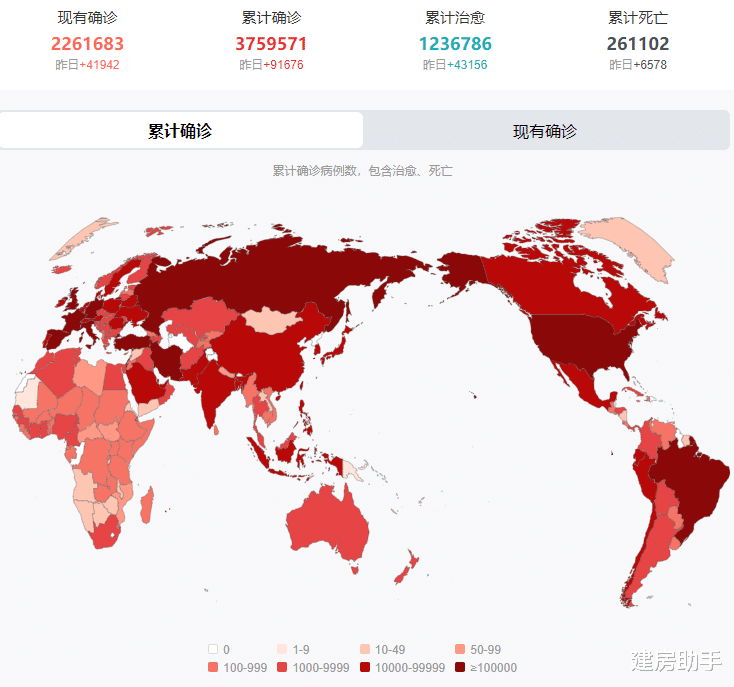Select India on the map

pyautogui.click(x=213, y=391)
